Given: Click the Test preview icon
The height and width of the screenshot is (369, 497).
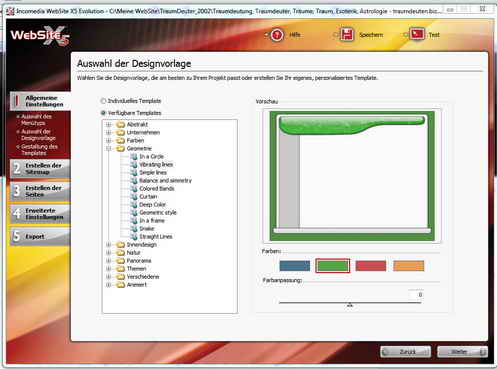Looking at the screenshot, I should (x=417, y=34).
